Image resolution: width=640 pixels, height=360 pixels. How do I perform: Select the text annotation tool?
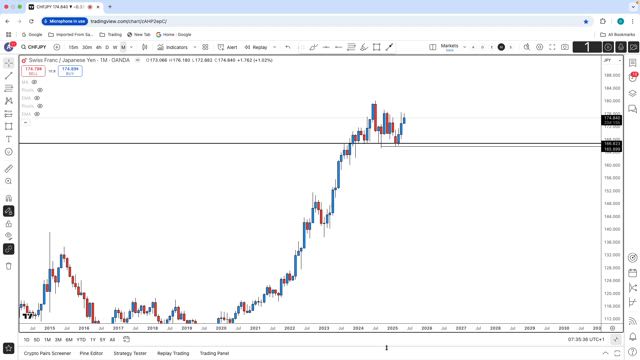tap(9, 139)
